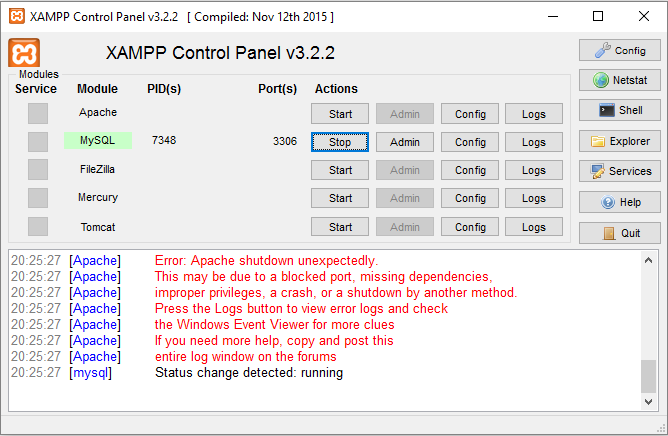This screenshot has width=668, height=436.
Task: Click the log line 'the Windows Event Viewer for more clues'
Action: (274, 324)
